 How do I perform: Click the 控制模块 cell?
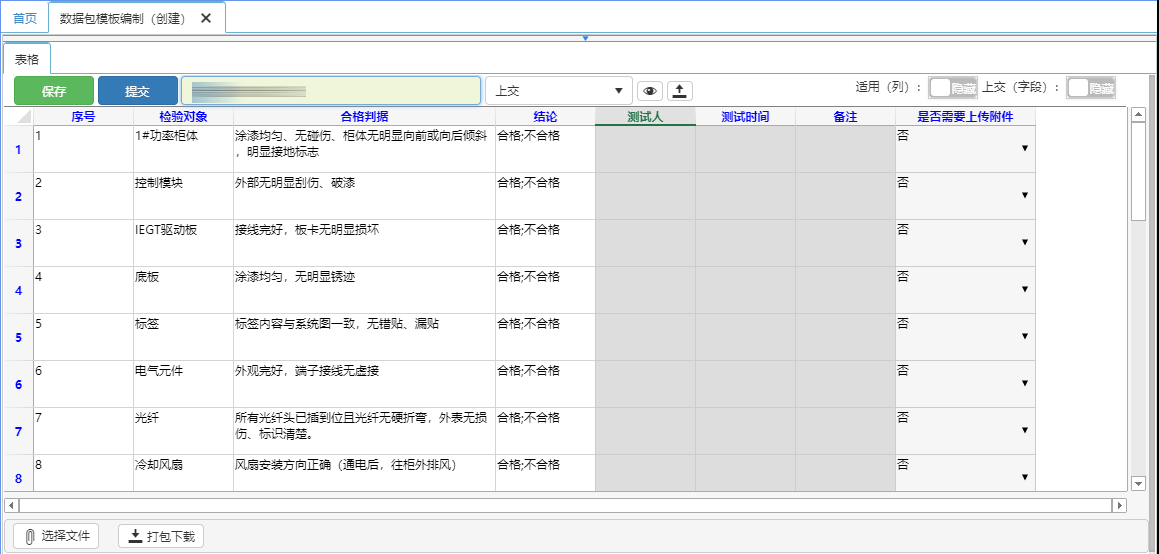click(183, 196)
